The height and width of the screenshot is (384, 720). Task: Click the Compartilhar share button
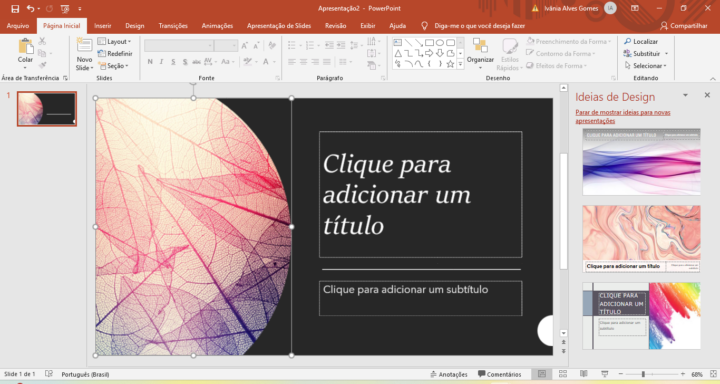684,26
